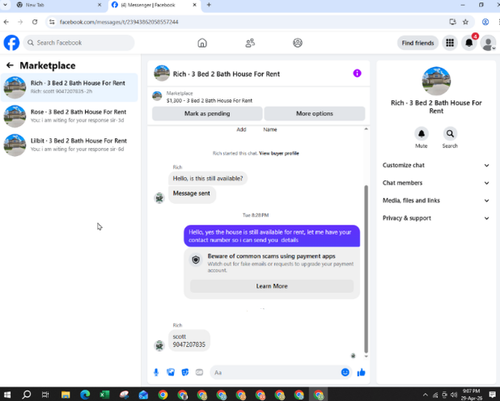Open Windows Start menu
This screenshot has height=401, width=500.
point(7,395)
